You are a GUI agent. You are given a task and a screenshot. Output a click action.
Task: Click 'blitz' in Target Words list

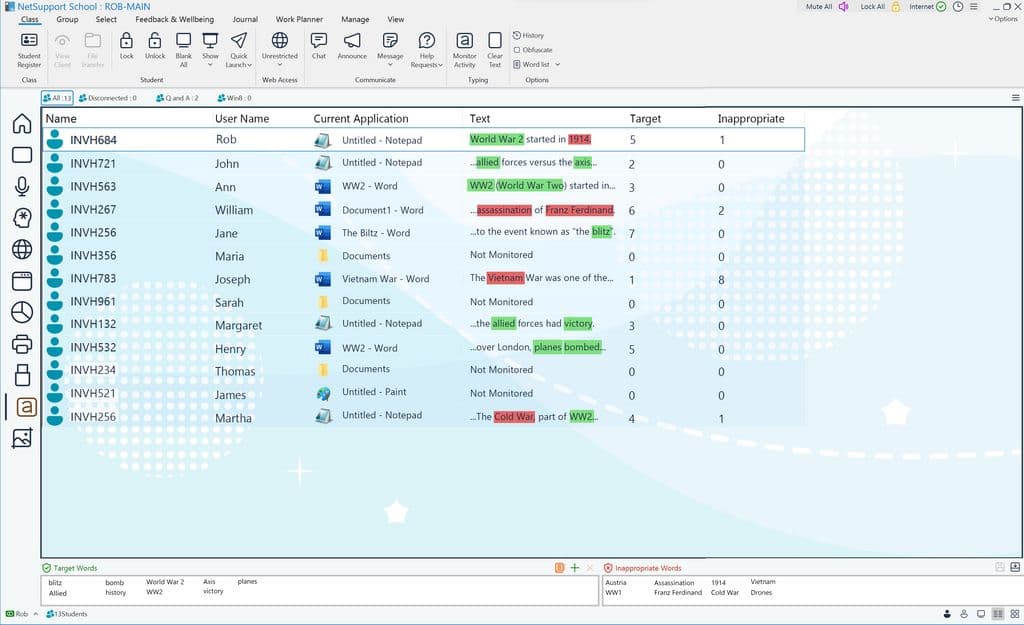[x=56, y=583]
